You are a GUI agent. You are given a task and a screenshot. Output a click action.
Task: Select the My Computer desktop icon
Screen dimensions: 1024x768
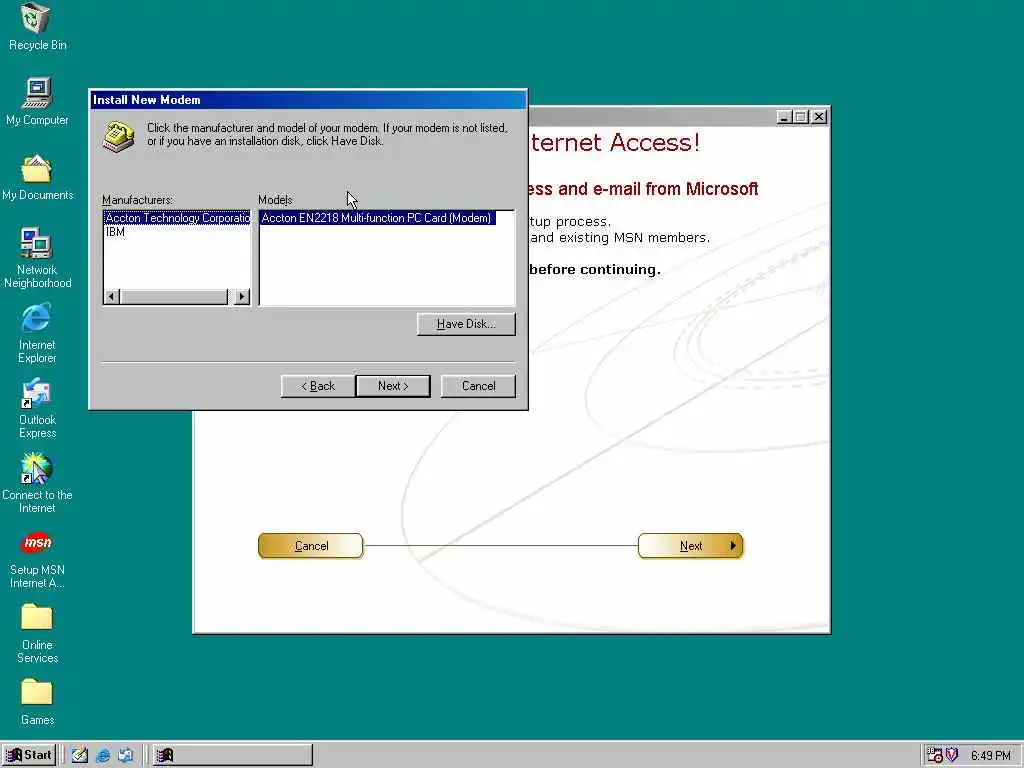37,93
